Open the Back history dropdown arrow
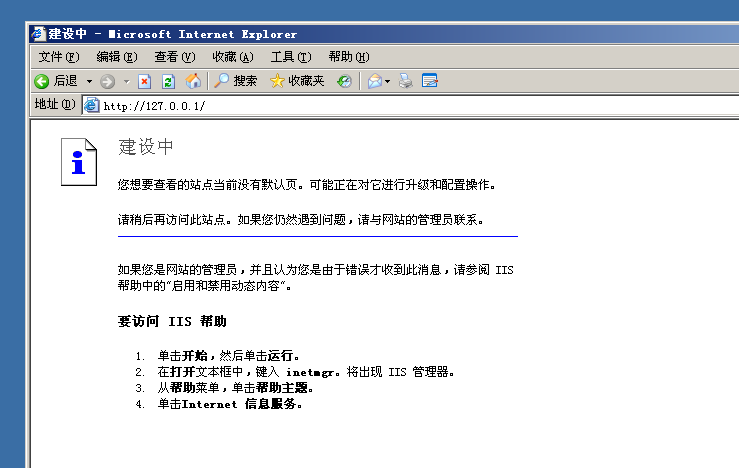Viewport: 739px width, 468px height. point(90,82)
